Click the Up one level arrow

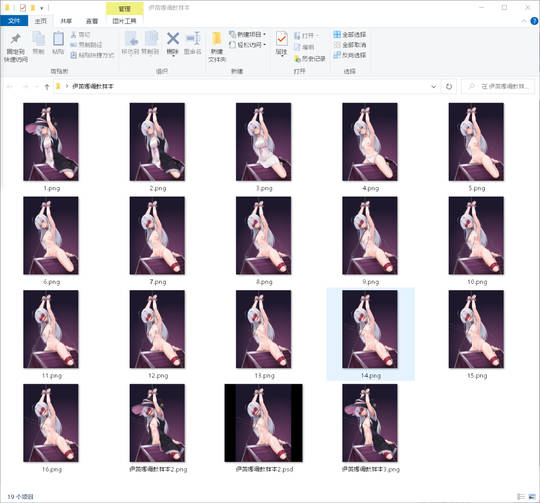click(x=47, y=86)
